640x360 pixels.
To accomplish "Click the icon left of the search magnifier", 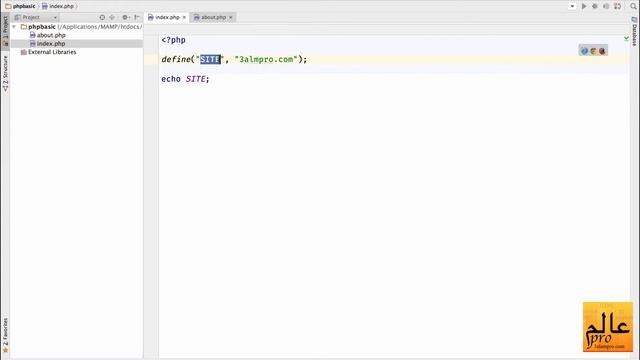I will 618,6.
